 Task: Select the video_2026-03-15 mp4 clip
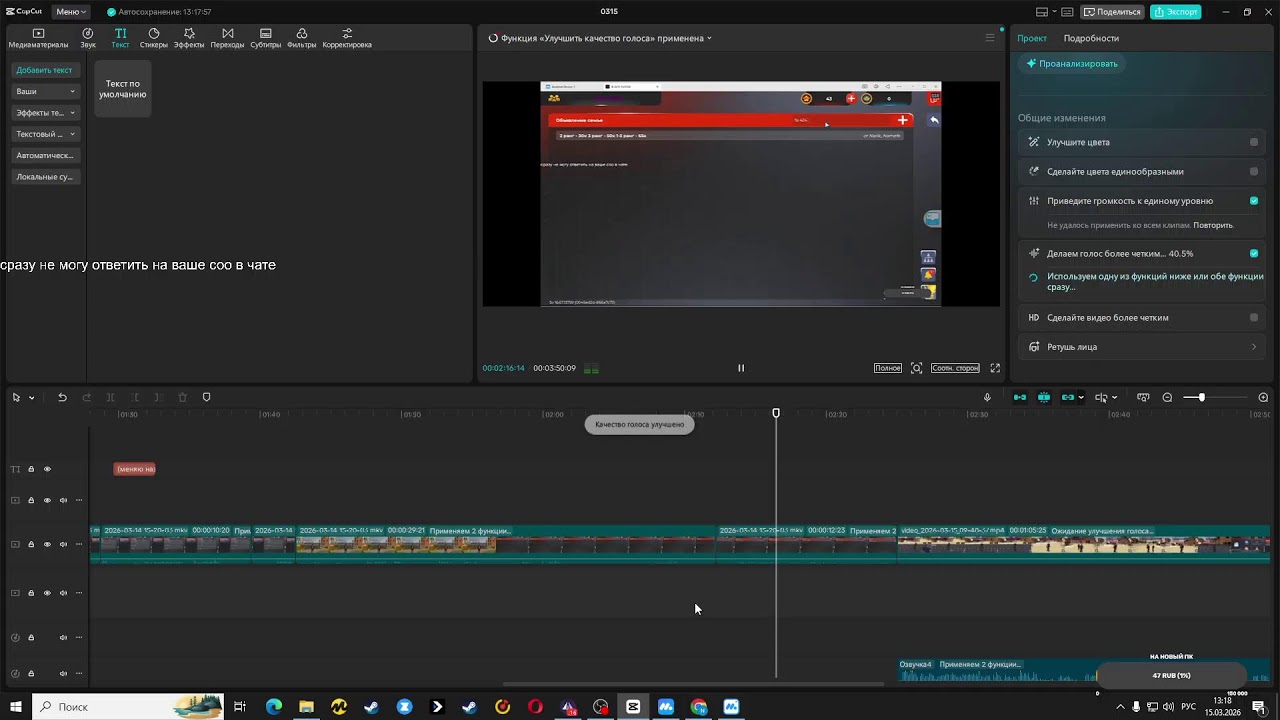1084,543
